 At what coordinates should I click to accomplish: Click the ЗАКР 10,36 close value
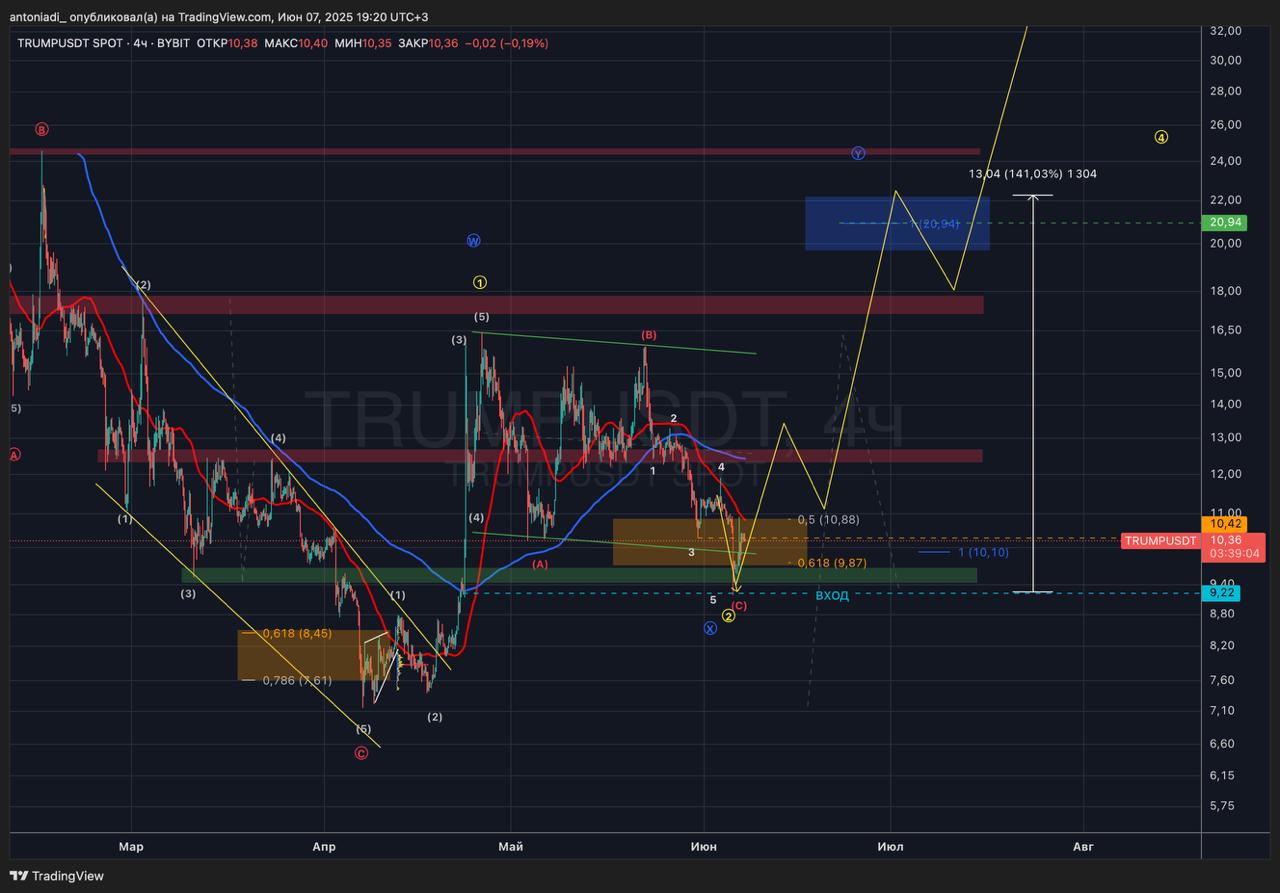[x=428, y=43]
